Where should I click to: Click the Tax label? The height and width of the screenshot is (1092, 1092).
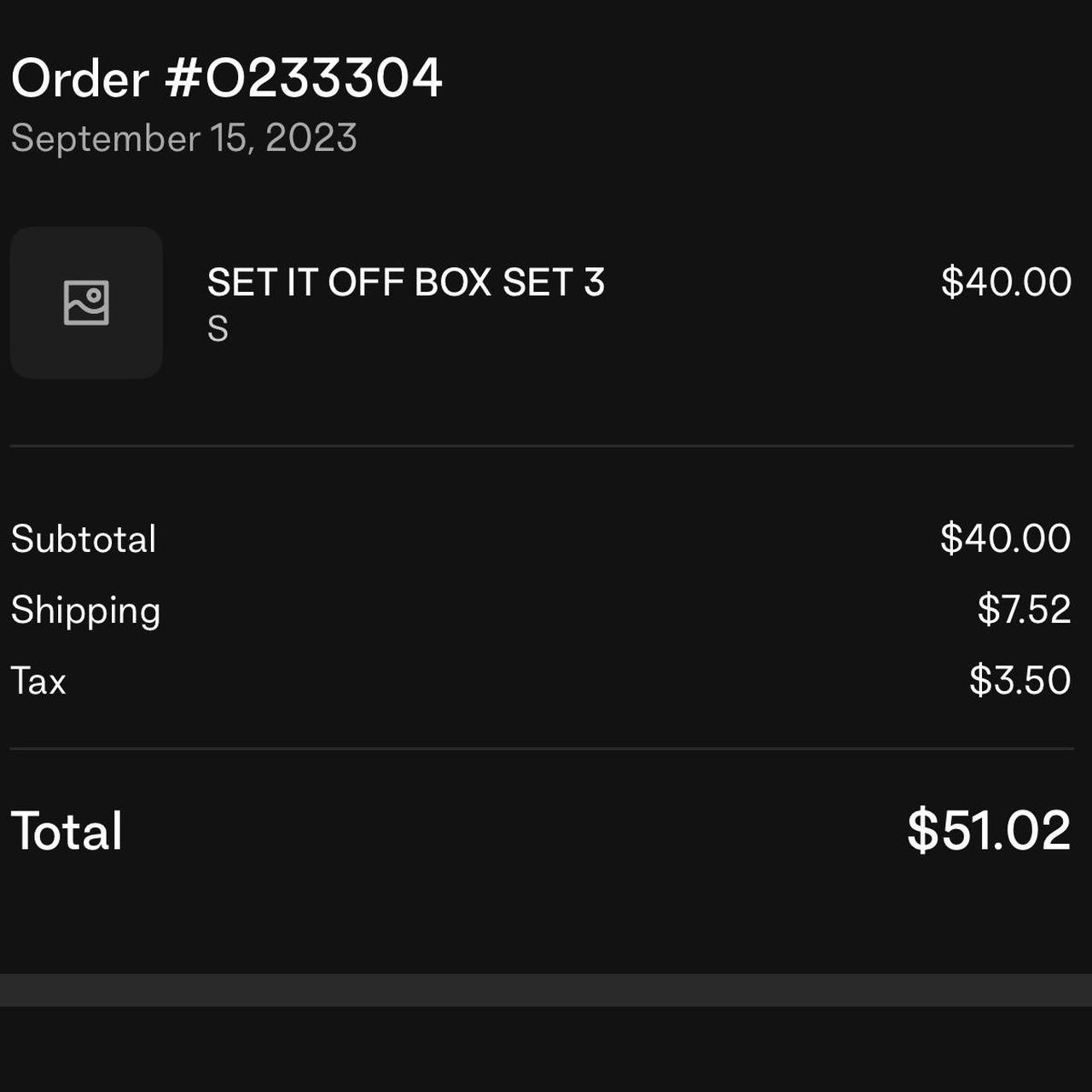38,682
